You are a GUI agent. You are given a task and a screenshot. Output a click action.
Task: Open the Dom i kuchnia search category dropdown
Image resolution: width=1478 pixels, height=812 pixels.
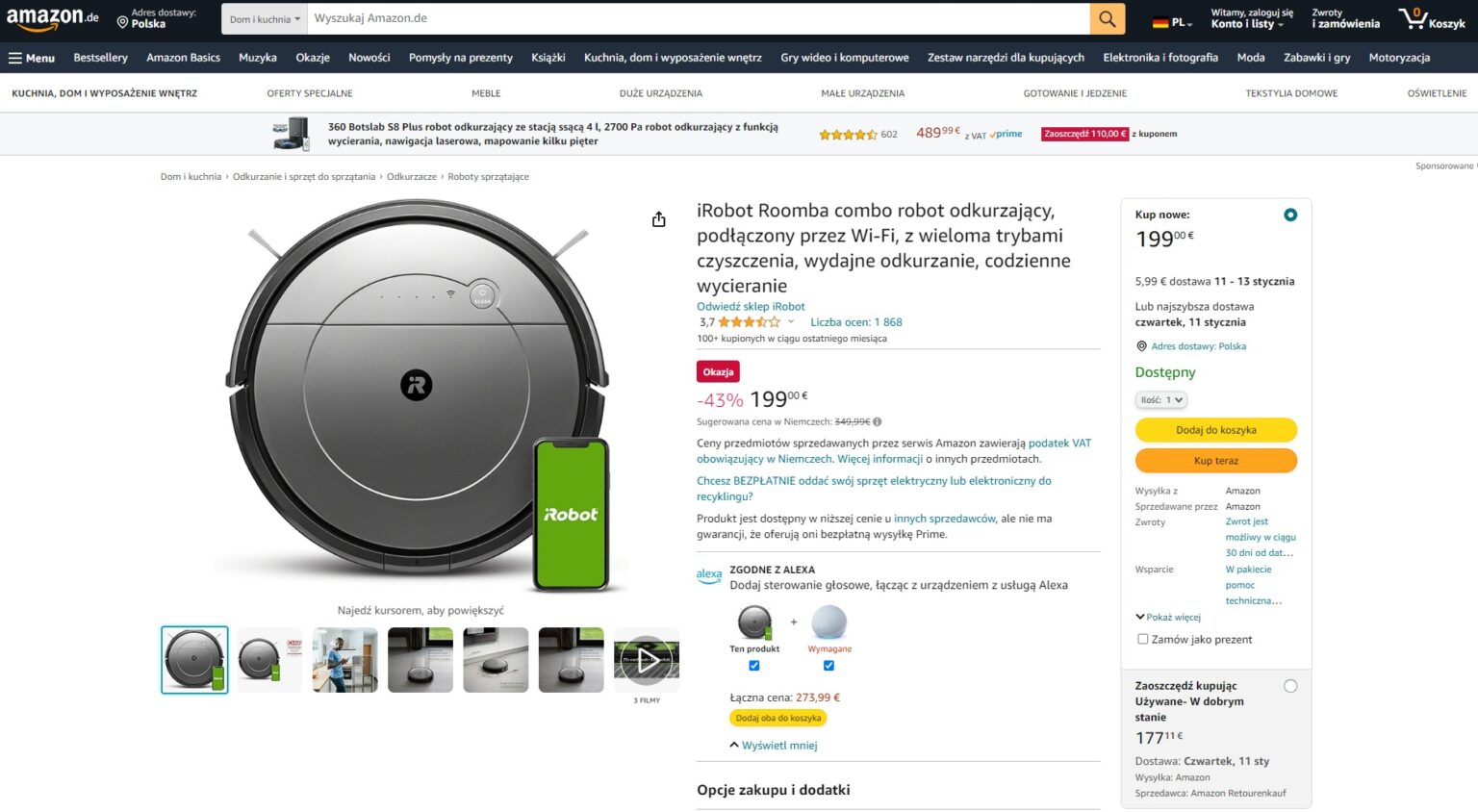point(263,18)
